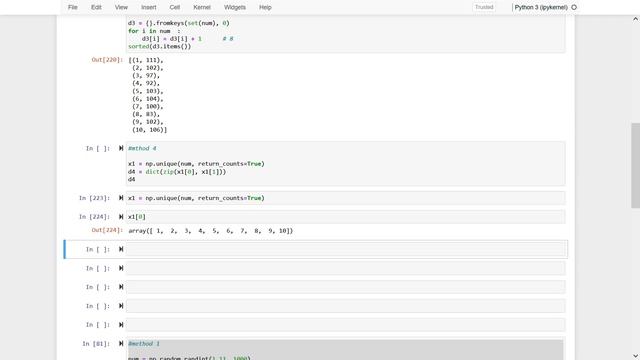Run cell In [223] with run icon

click(x=121, y=198)
